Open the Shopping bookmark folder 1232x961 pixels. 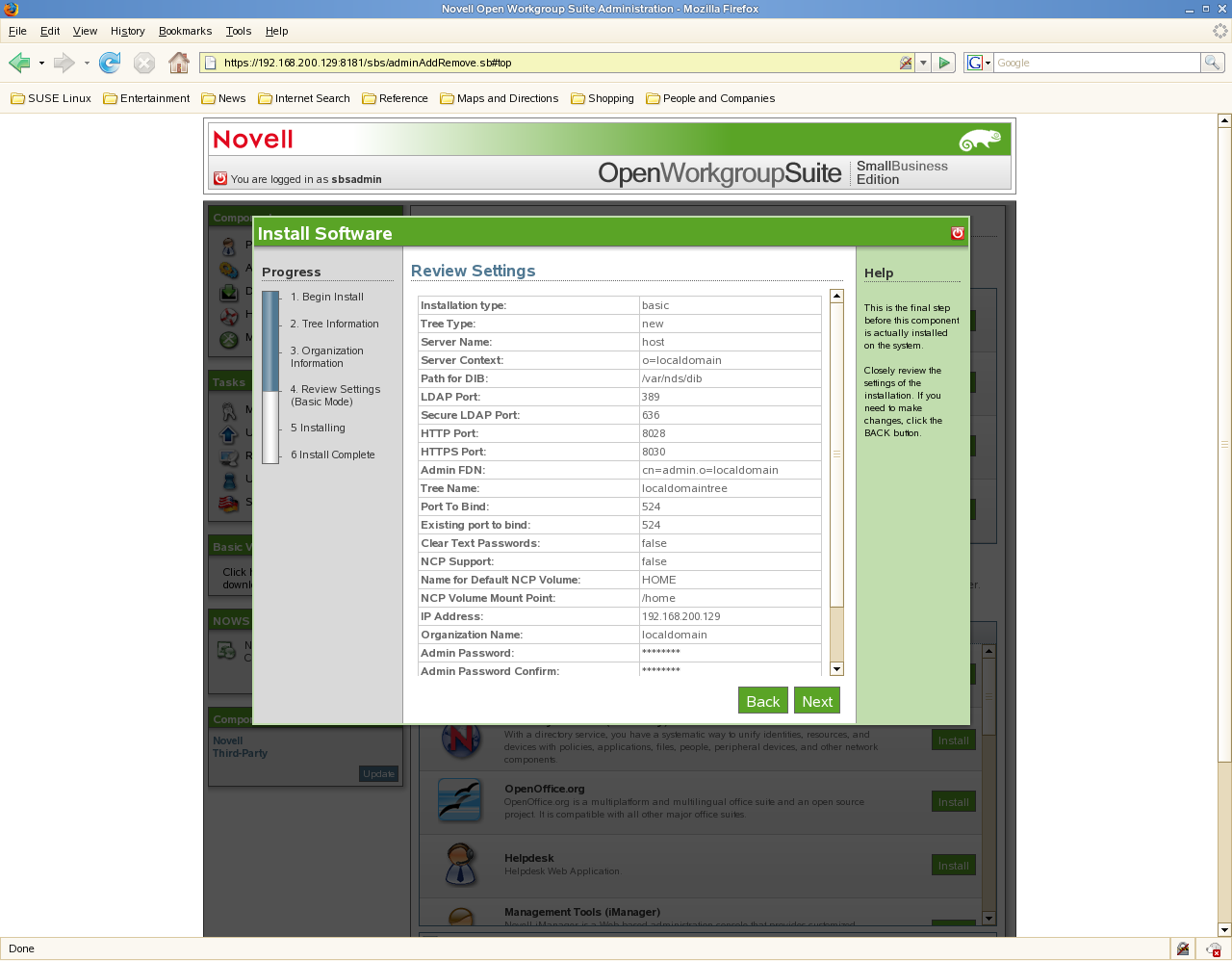click(x=602, y=98)
